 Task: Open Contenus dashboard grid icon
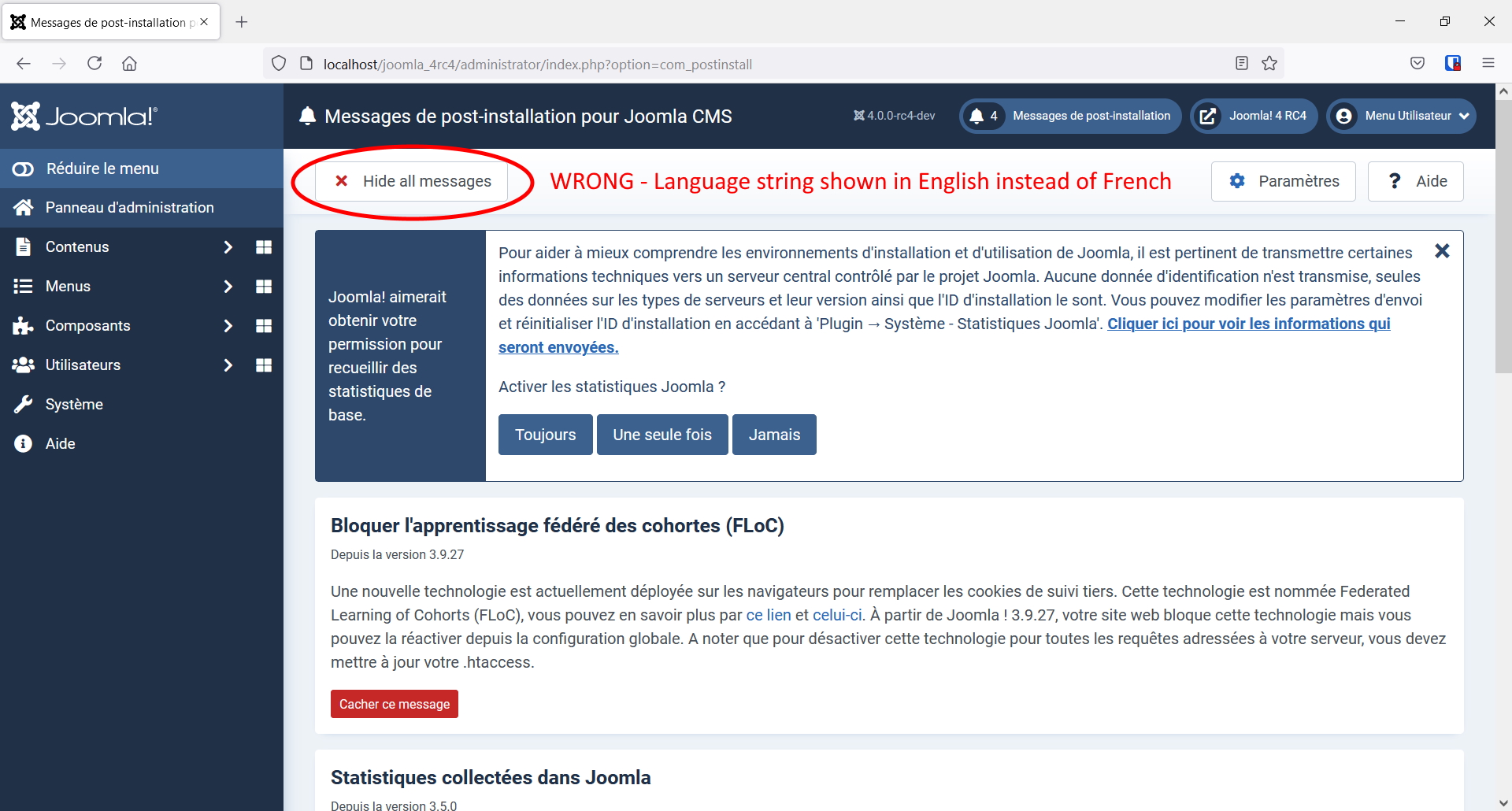264,247
